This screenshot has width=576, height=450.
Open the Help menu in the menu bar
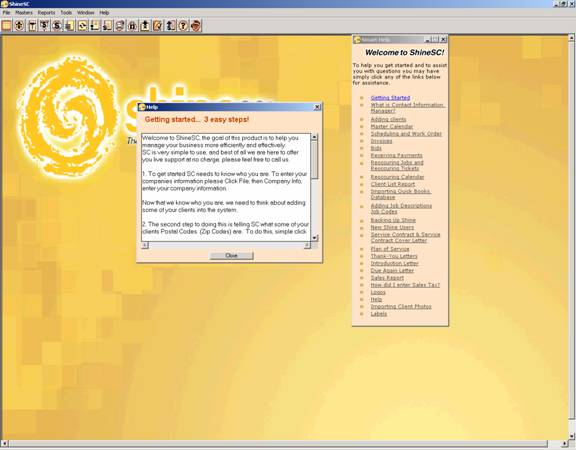coord(104,12)
